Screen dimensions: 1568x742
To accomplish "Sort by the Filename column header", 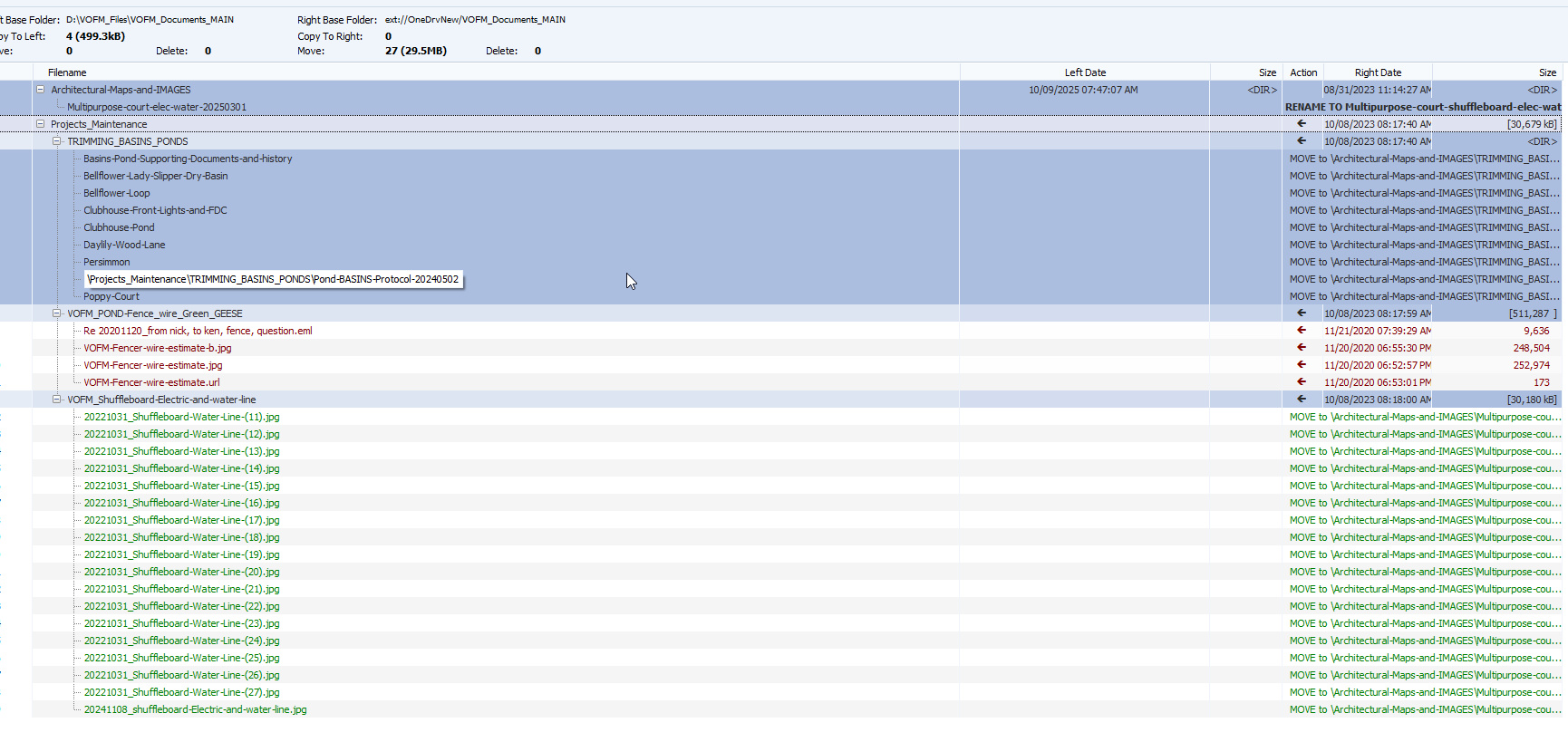I will click(67, 72).
